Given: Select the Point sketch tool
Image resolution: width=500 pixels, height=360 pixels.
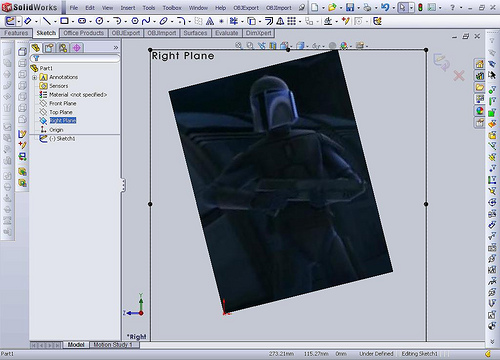Looking at the screenshot, I should (x=221, y=21).
